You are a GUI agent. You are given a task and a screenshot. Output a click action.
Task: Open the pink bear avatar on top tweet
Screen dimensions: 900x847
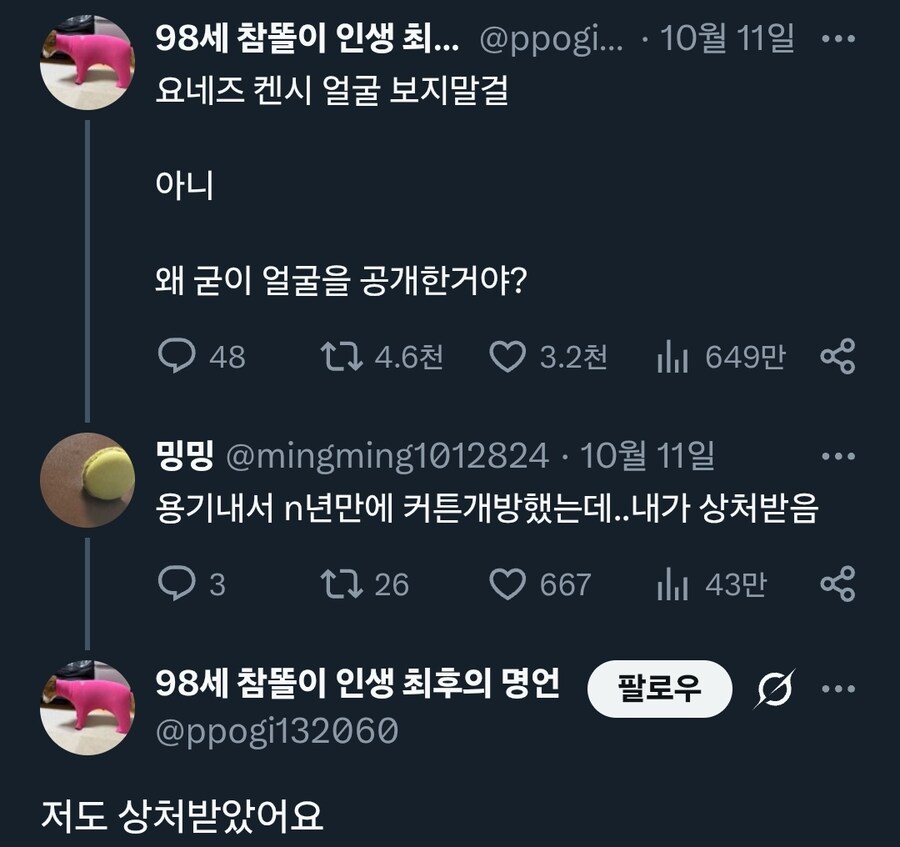(x=88, y=62)
